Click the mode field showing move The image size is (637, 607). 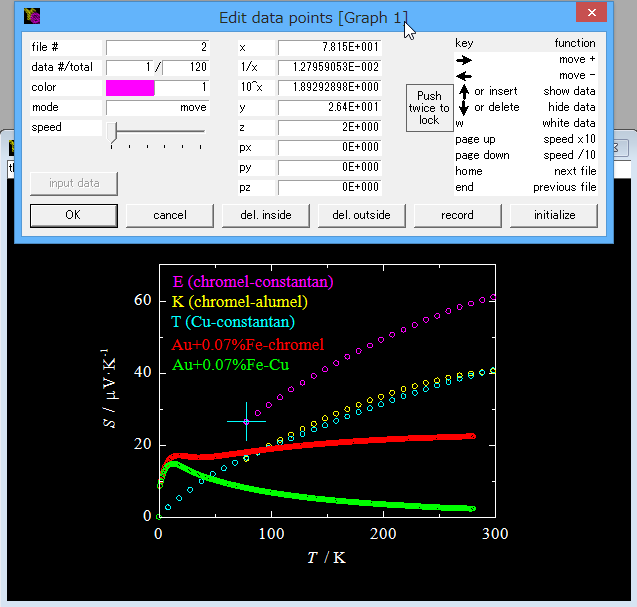pyautogui.click(x=158, y=107)
